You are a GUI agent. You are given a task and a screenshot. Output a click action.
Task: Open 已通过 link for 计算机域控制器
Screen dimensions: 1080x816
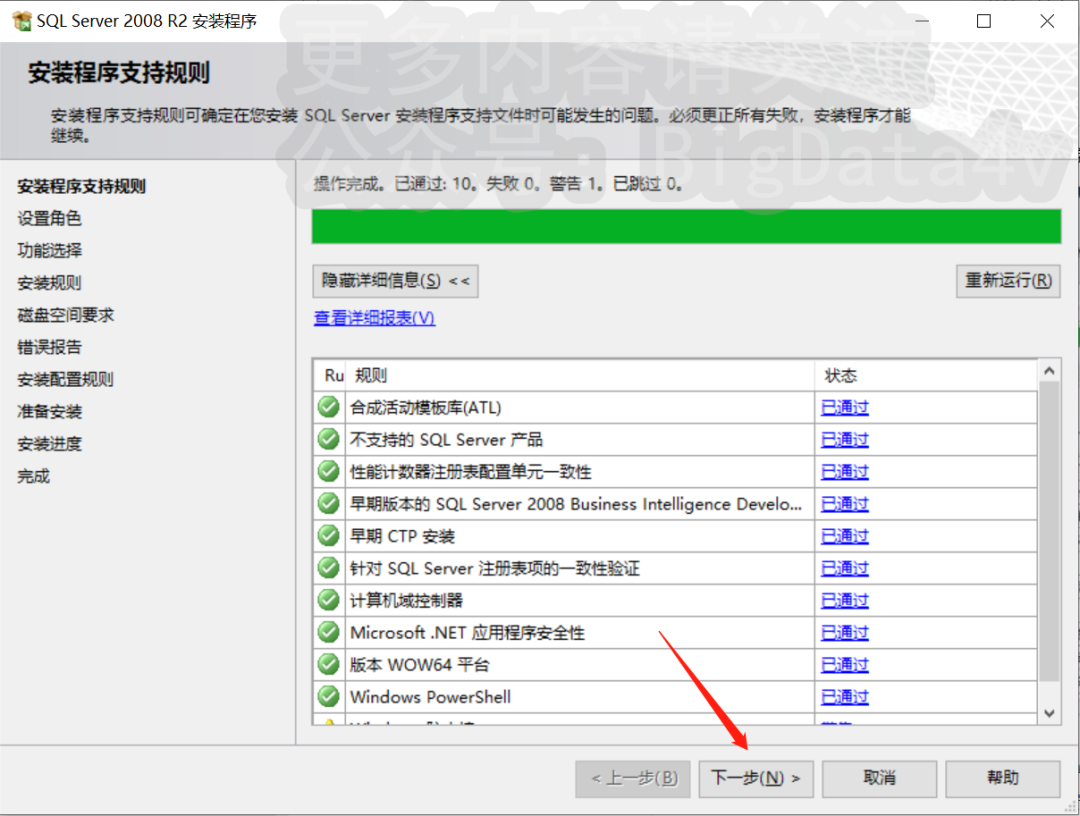coord(844,600)
